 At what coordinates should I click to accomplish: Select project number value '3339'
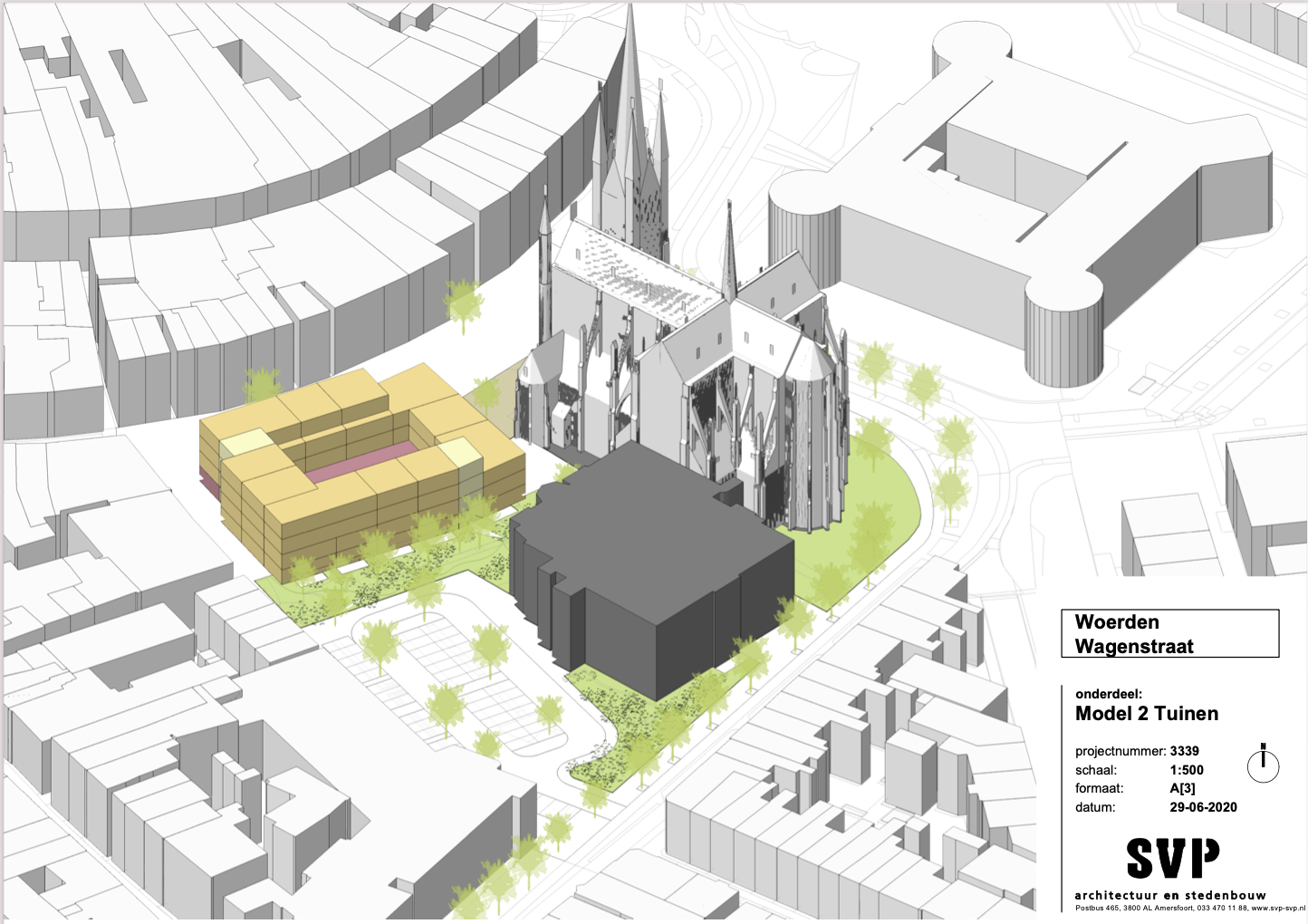(1185, 751)
